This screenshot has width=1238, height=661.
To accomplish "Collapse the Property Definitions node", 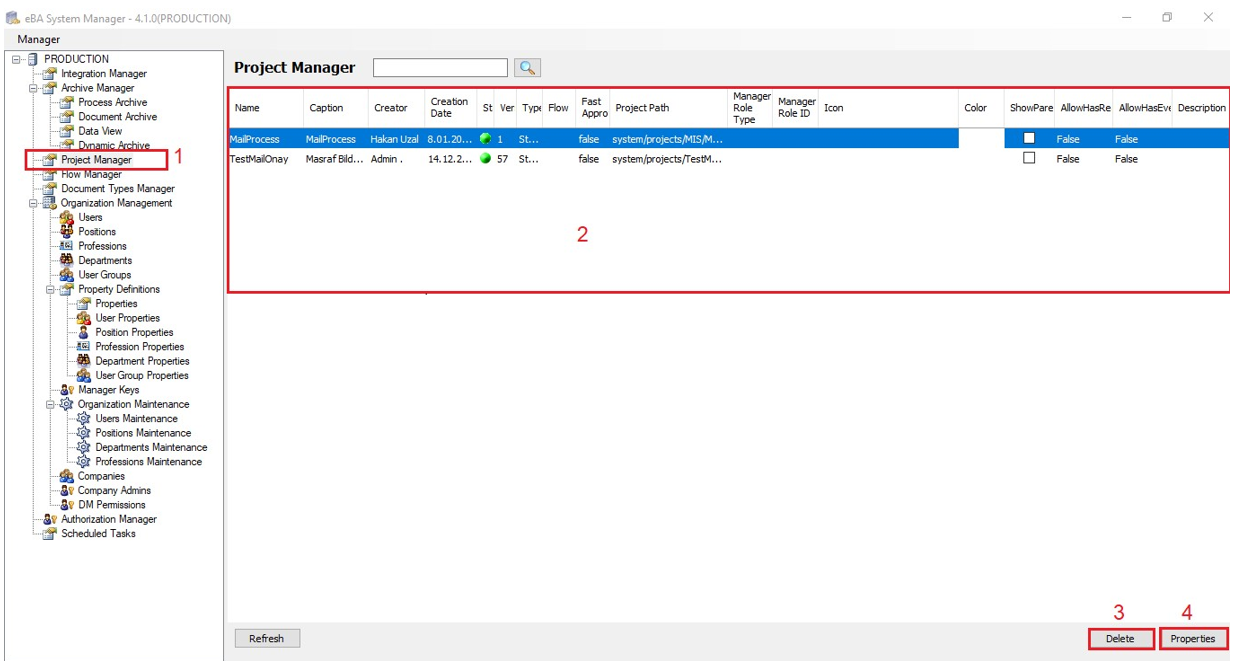I will [x=51, y=289].
